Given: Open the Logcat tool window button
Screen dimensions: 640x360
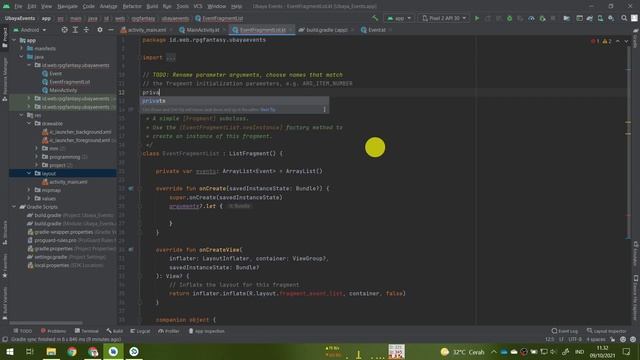Looking at the screenshot, I should tap(140, 331).
